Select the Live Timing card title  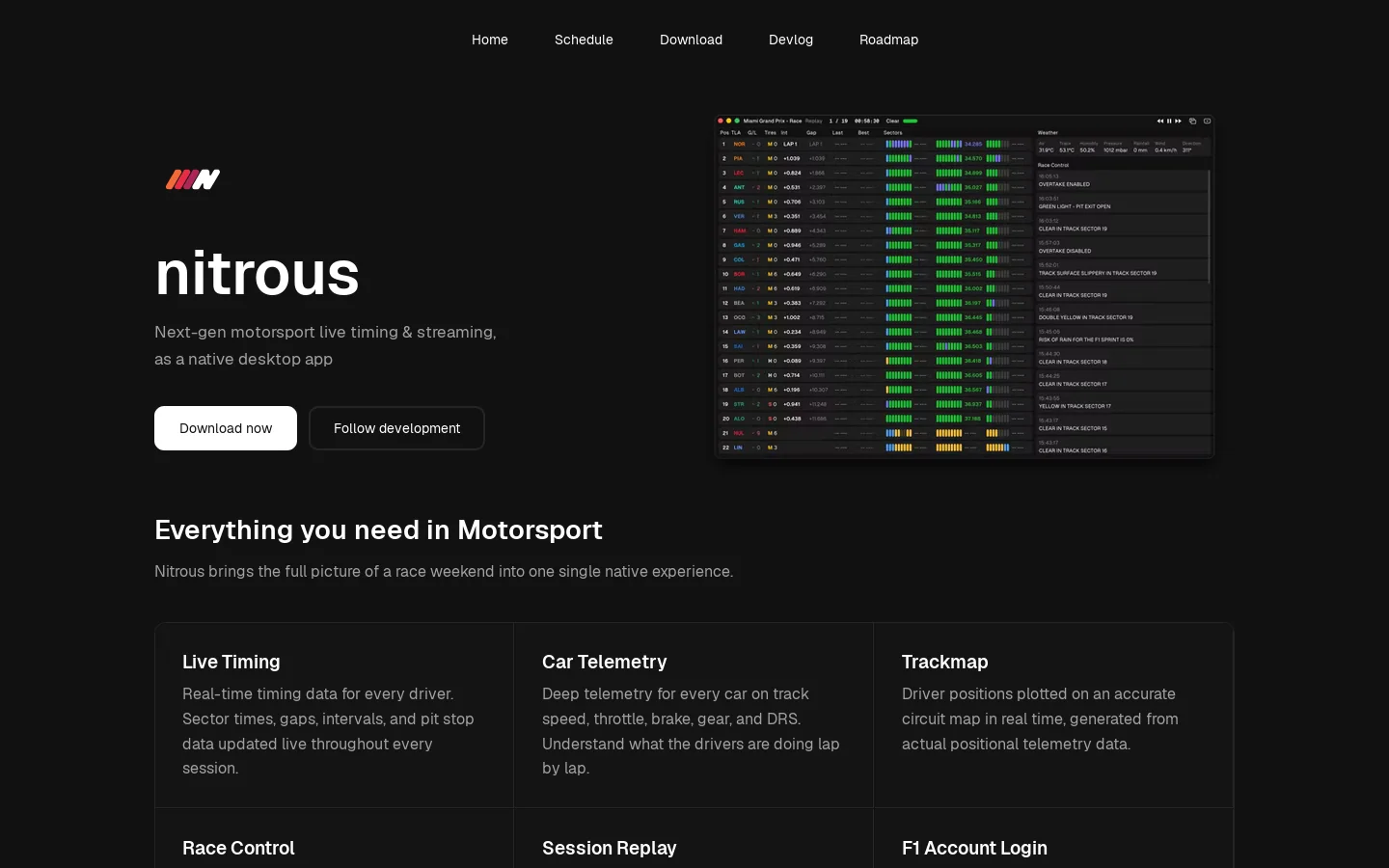(x=231, y=662)
